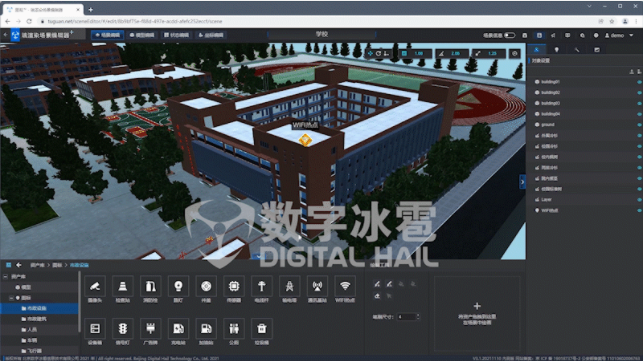Click the back arrow in asset breadcrumb

[19, 265]
